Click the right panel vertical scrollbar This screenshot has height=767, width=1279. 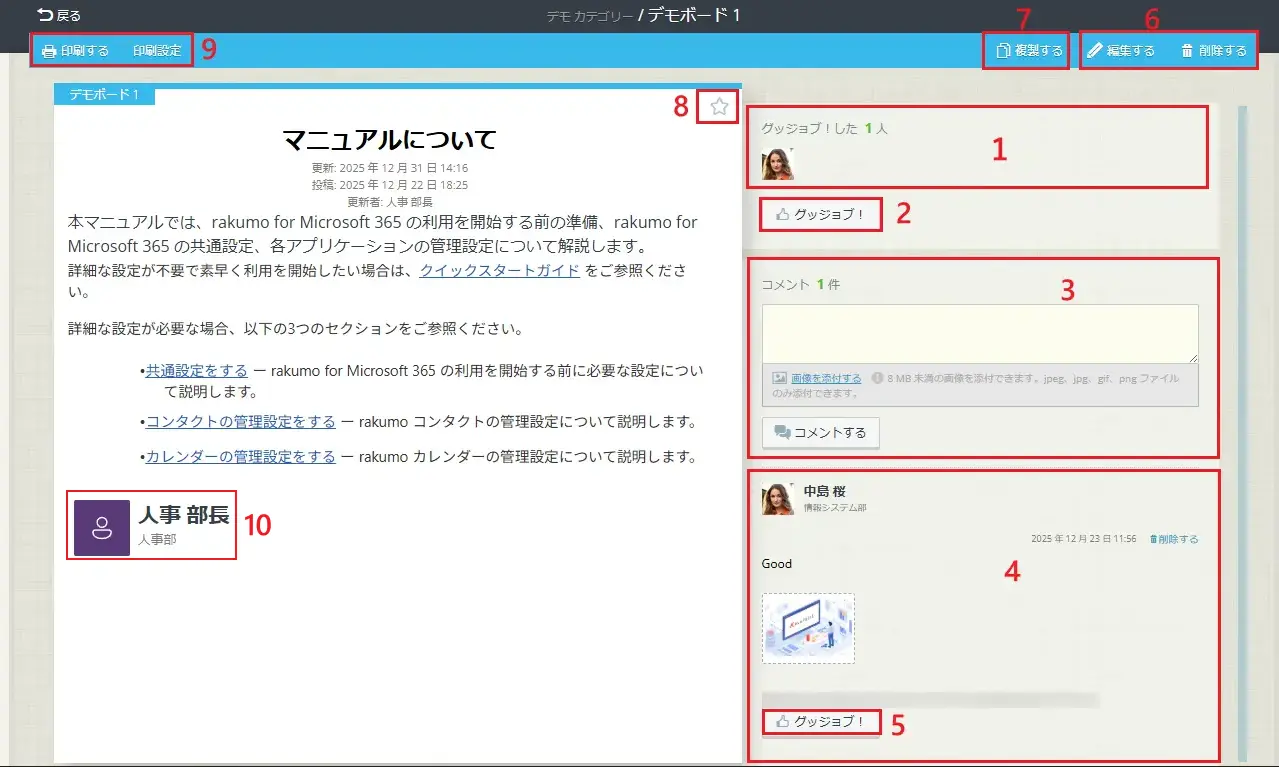(x=1243, y=432)
